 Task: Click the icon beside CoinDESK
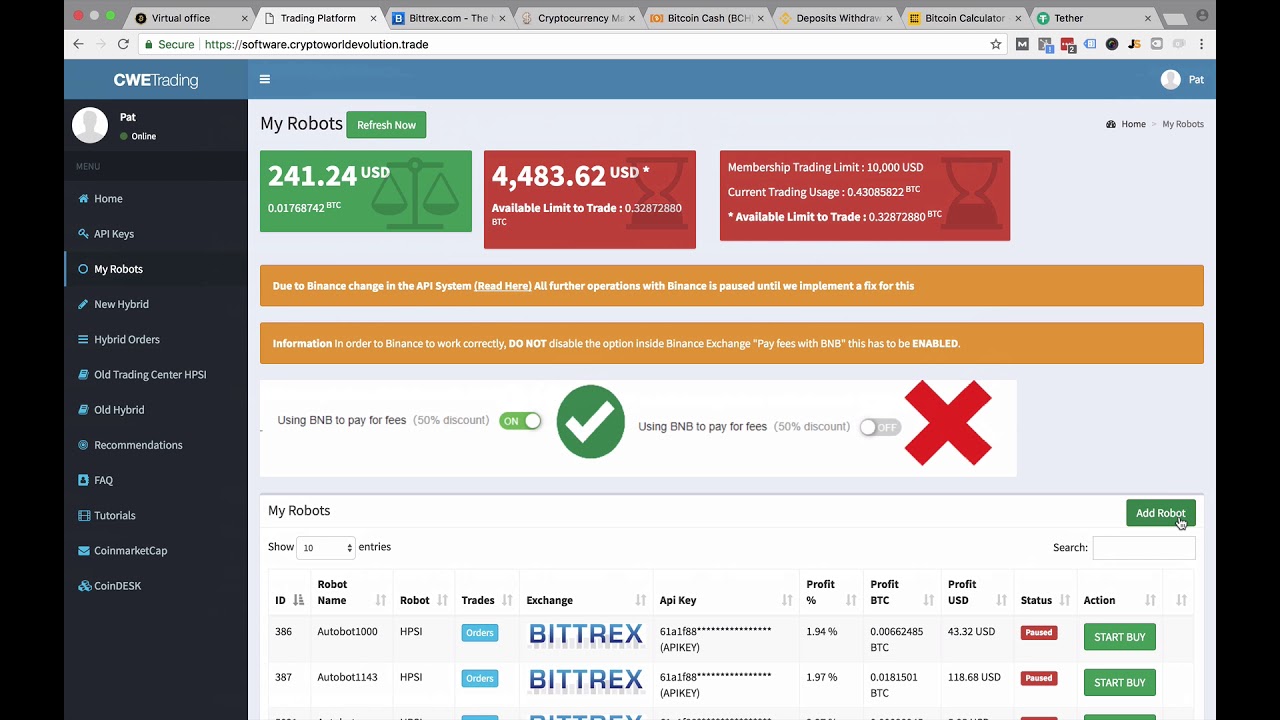84,586
